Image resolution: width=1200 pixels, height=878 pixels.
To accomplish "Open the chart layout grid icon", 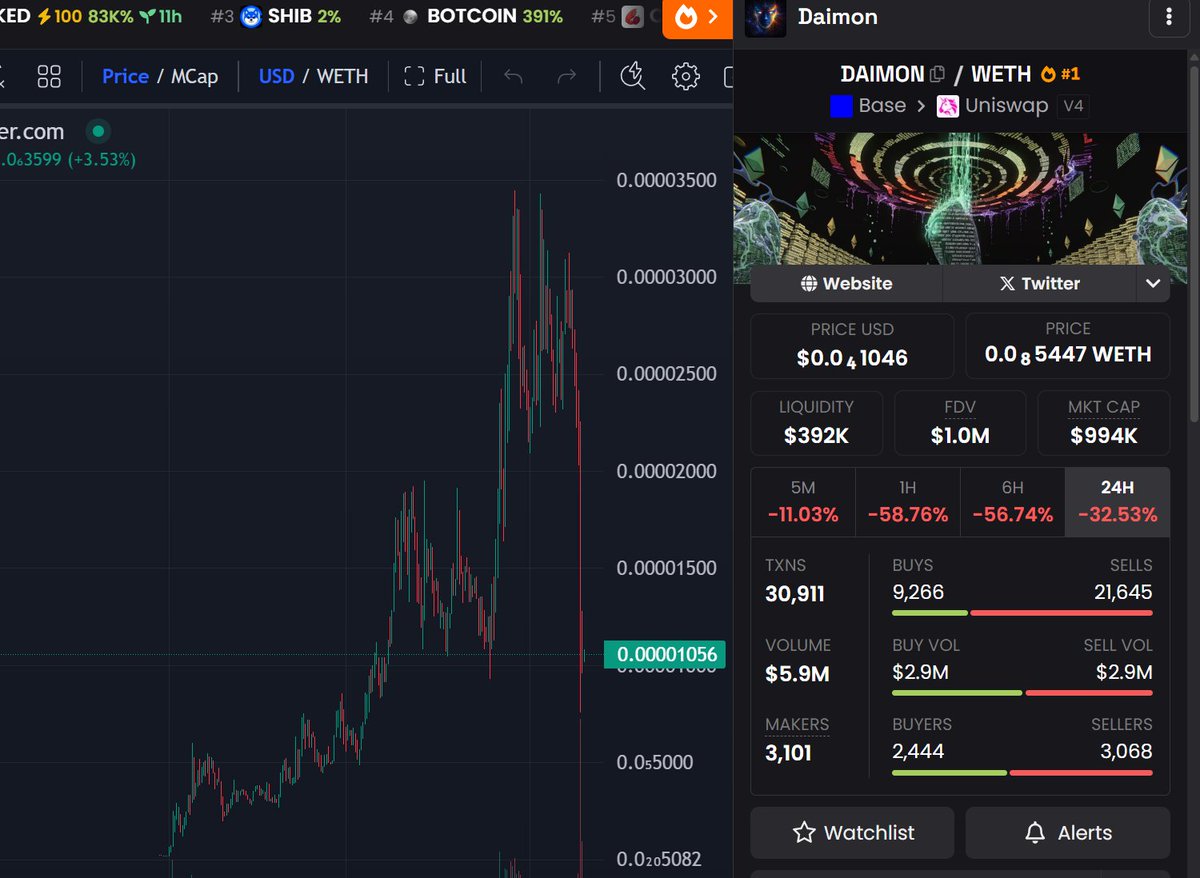I will click(49, 76).
